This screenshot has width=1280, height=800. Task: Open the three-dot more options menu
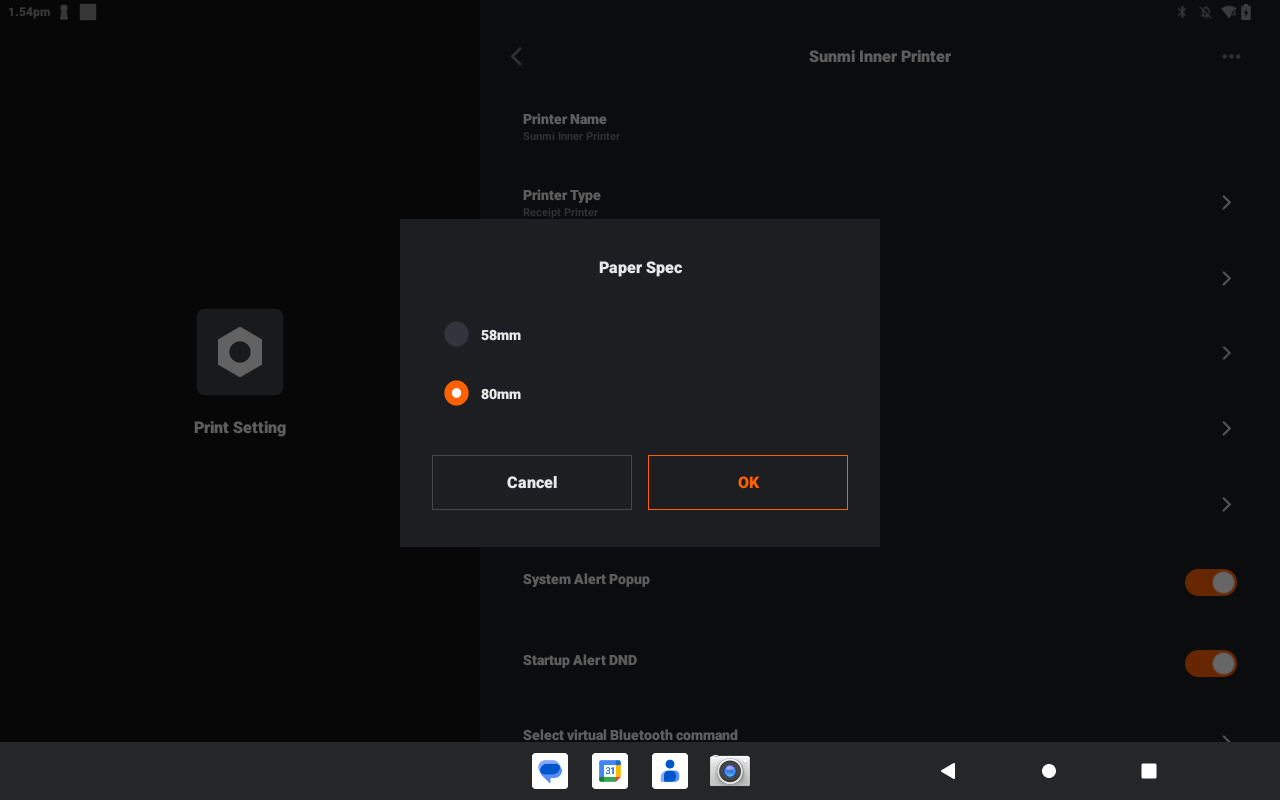click(x=1231, y=57)
